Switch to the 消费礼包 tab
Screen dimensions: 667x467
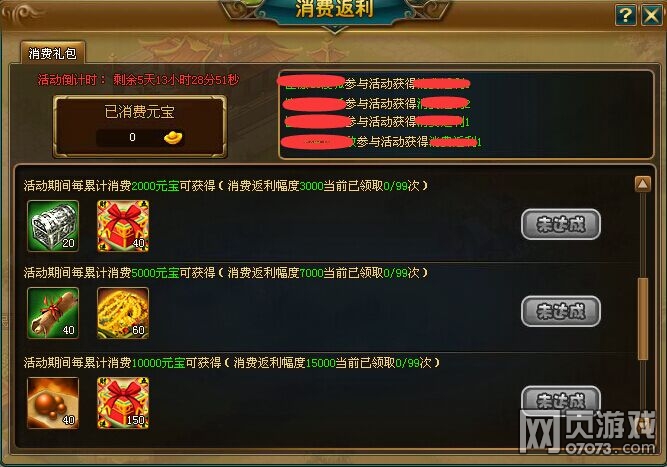pos(53,53)
